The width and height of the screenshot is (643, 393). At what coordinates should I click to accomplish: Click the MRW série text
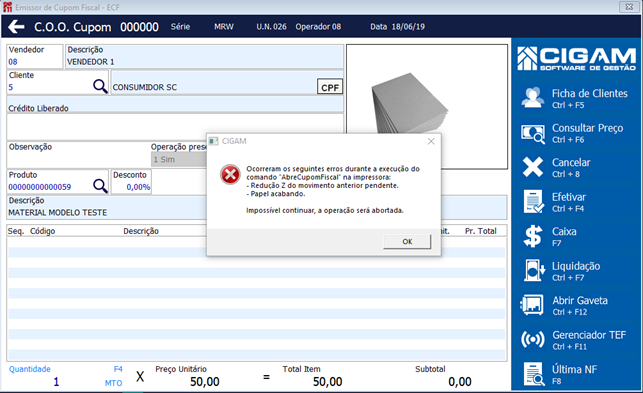tap(224, 27)
